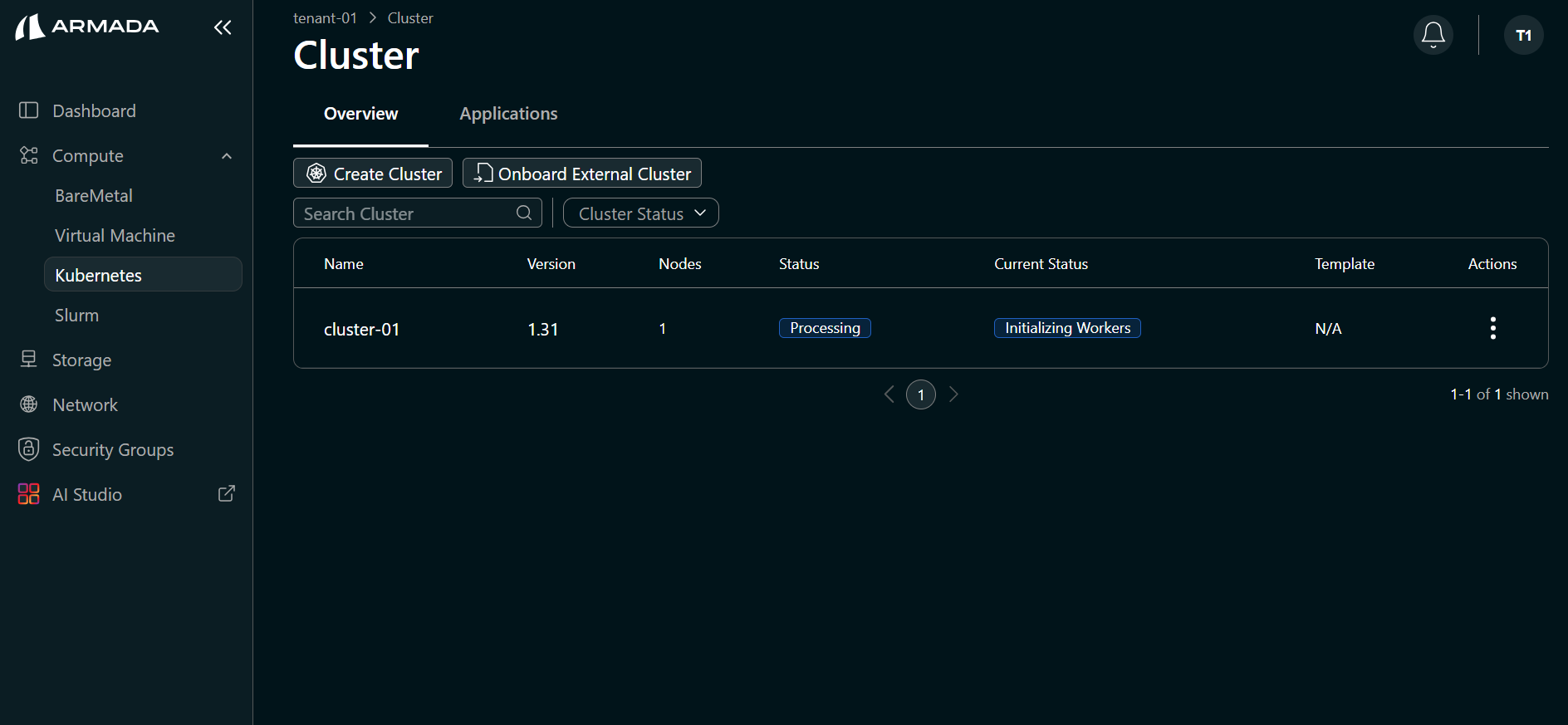Click the Name column header

344,263
